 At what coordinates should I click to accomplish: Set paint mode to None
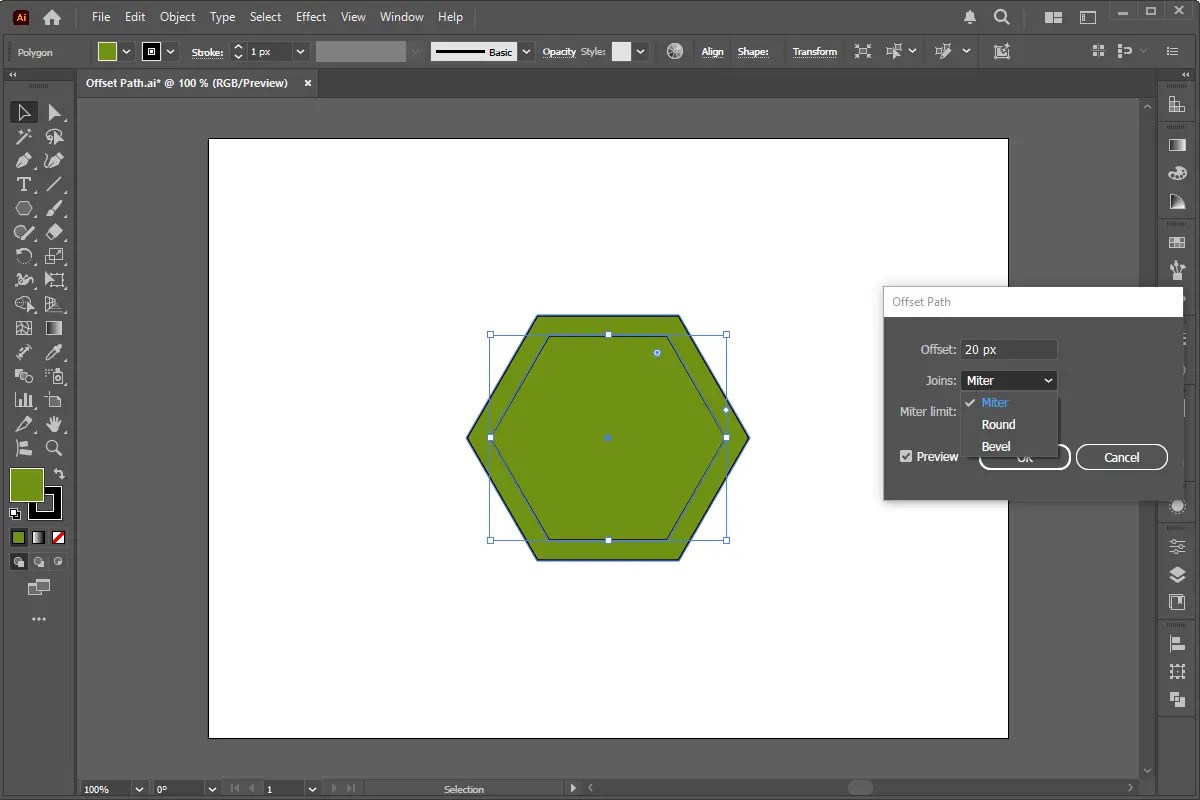[x=58, y=537]
